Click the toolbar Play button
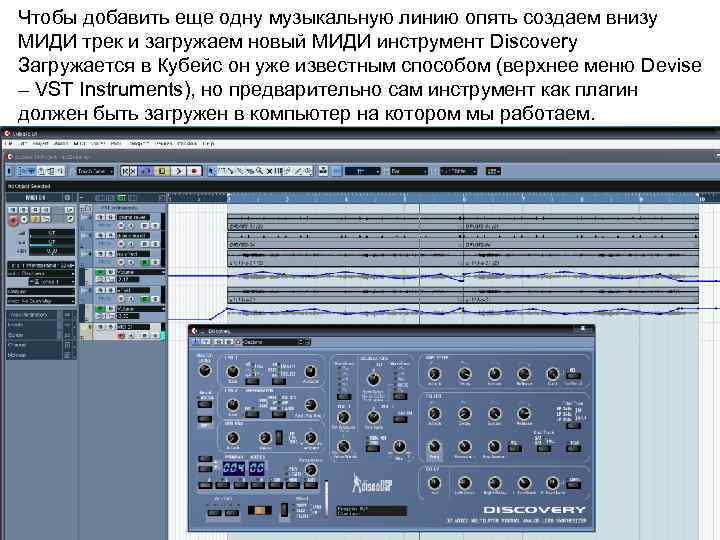The width and height of the screenshot is (720, 540). pyautogui.click(x=179, y=171)
